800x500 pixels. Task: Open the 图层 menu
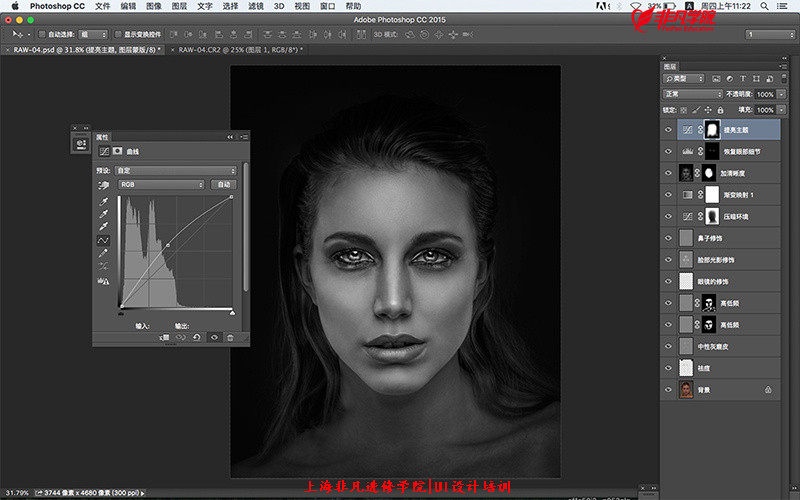tap(179, 6)
